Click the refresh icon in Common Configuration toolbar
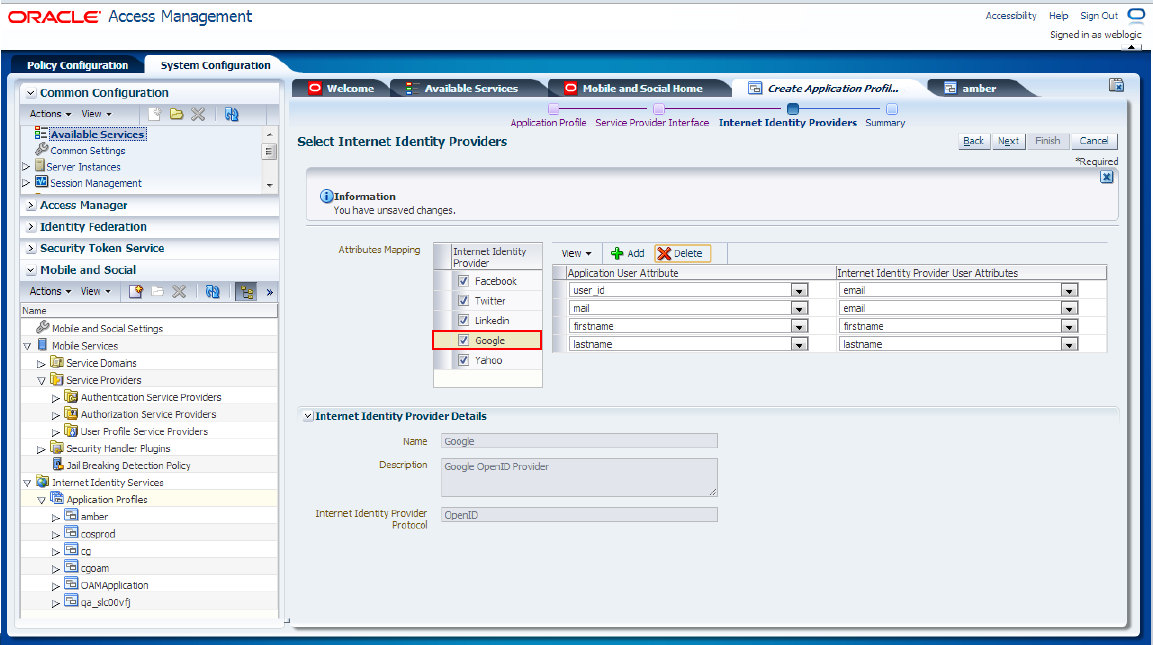1153x645 pixels. pyautogui.click(x=232, y=114)
